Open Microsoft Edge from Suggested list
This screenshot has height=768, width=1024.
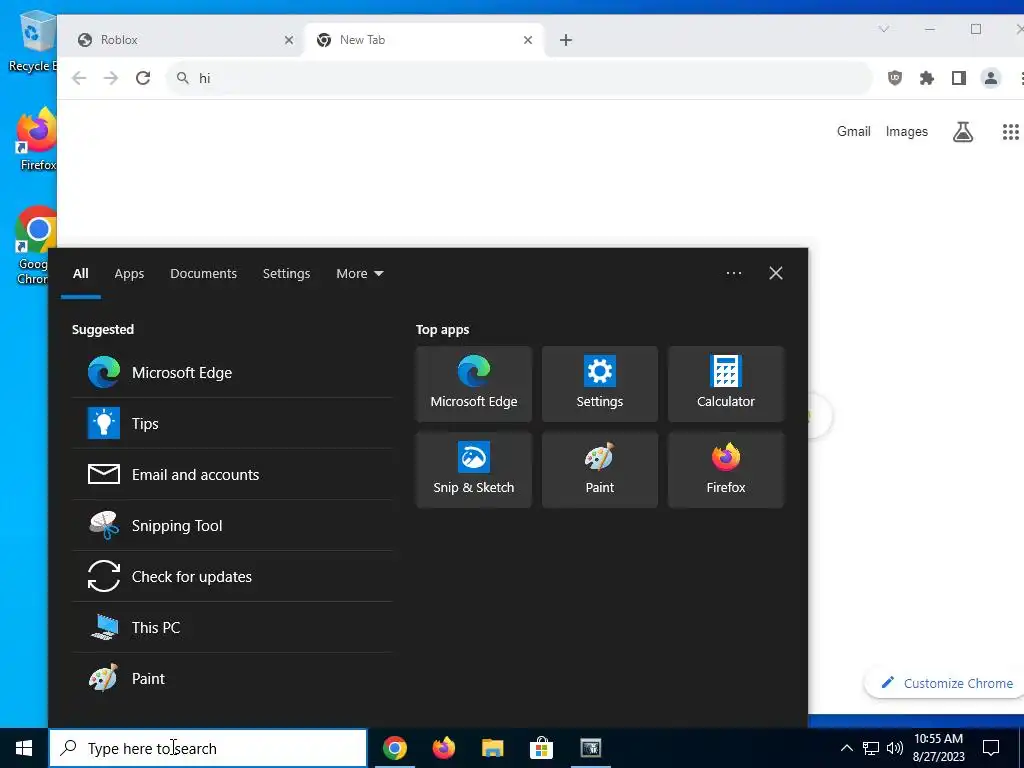coord(232,372)
